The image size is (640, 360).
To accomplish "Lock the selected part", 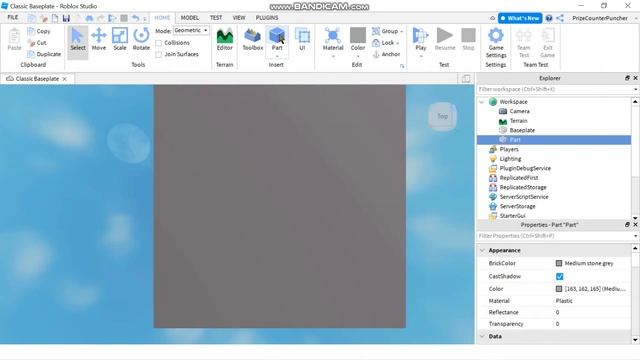I will 383,42.
